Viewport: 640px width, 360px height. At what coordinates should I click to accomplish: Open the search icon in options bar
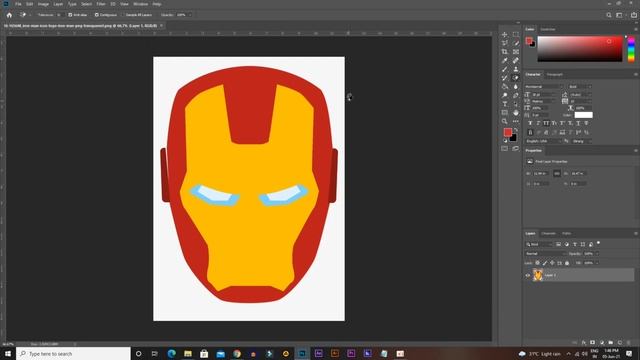609,15
